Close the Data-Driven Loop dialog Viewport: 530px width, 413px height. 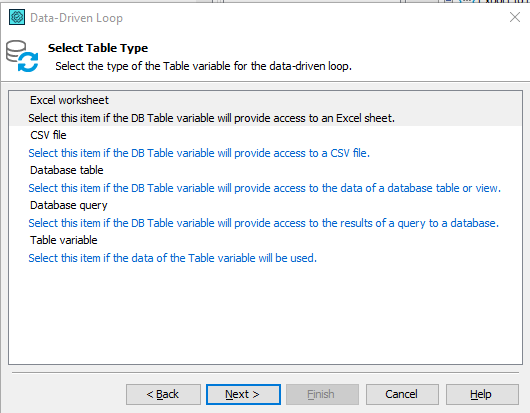click(x=515, y=17)
